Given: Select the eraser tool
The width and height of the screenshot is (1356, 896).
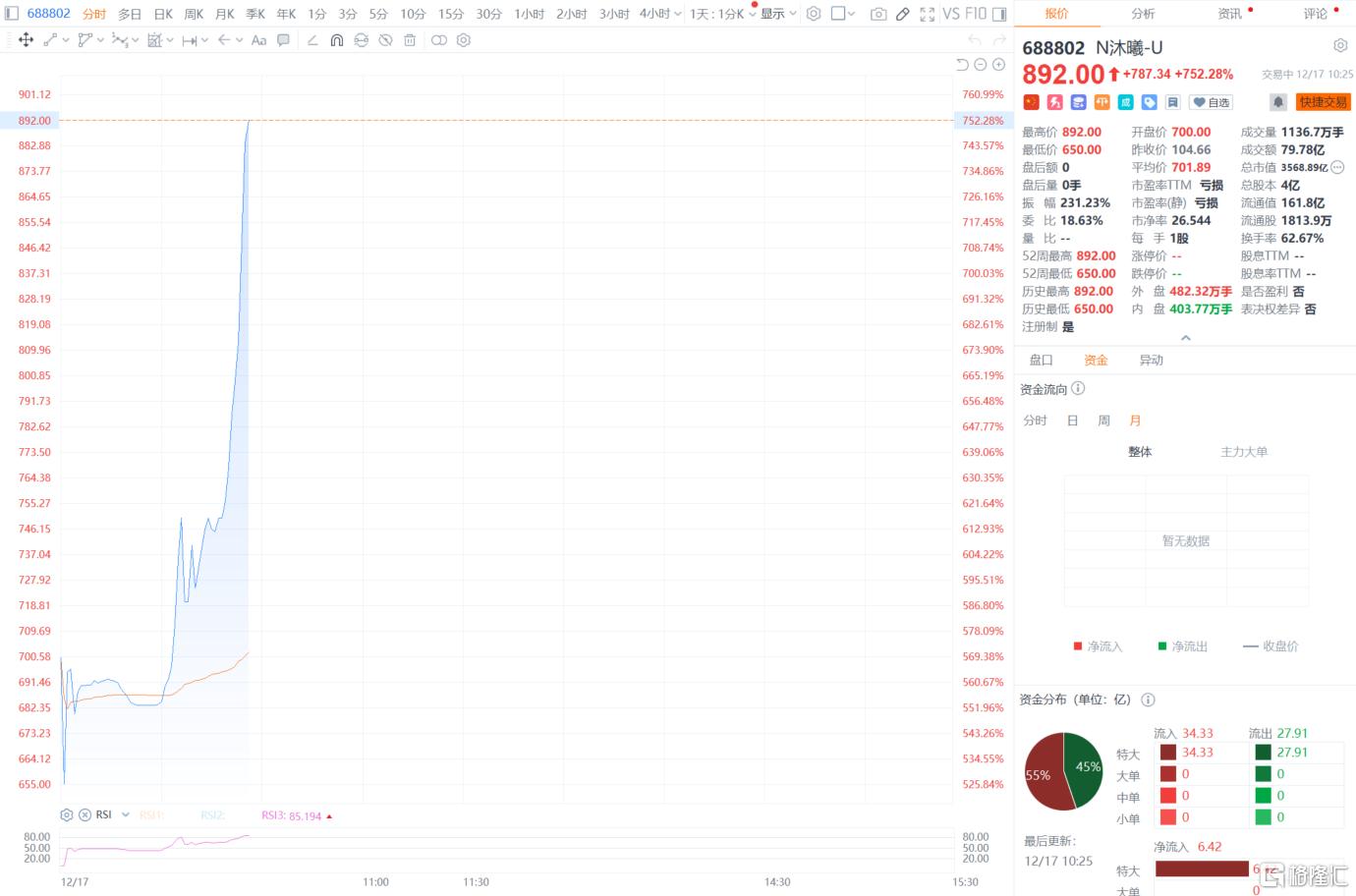Looking at the screenshot, I should coord(312,40).
